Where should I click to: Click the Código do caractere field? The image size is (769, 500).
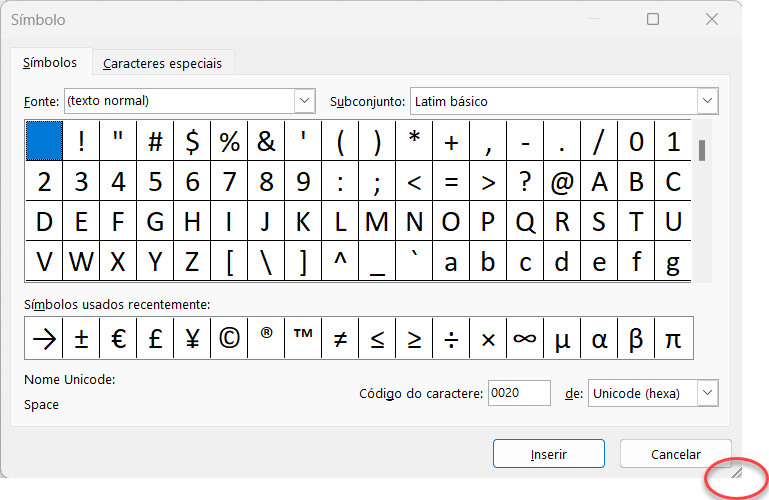pyautogui.click(x=519, y=393)
